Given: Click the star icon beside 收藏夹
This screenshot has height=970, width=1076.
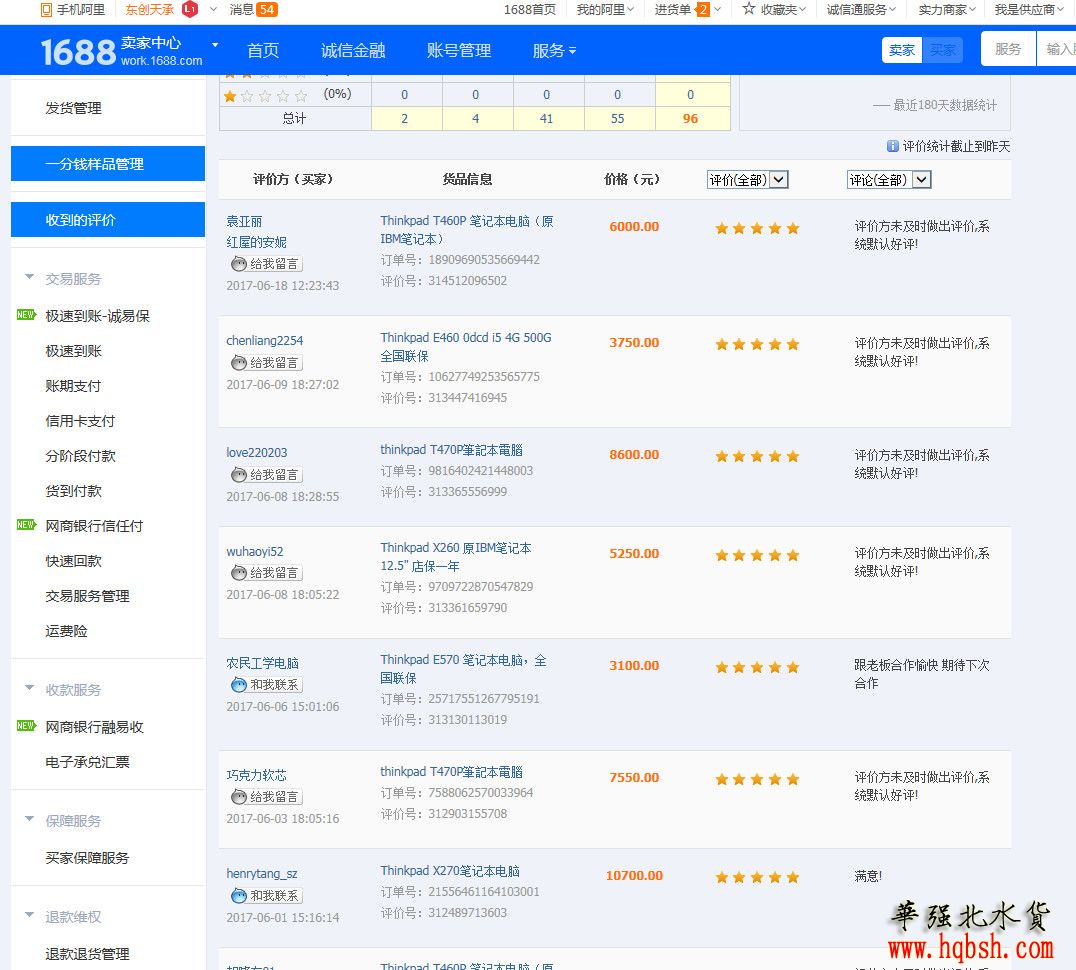Looking at the screenshot, I should [749, 9].
